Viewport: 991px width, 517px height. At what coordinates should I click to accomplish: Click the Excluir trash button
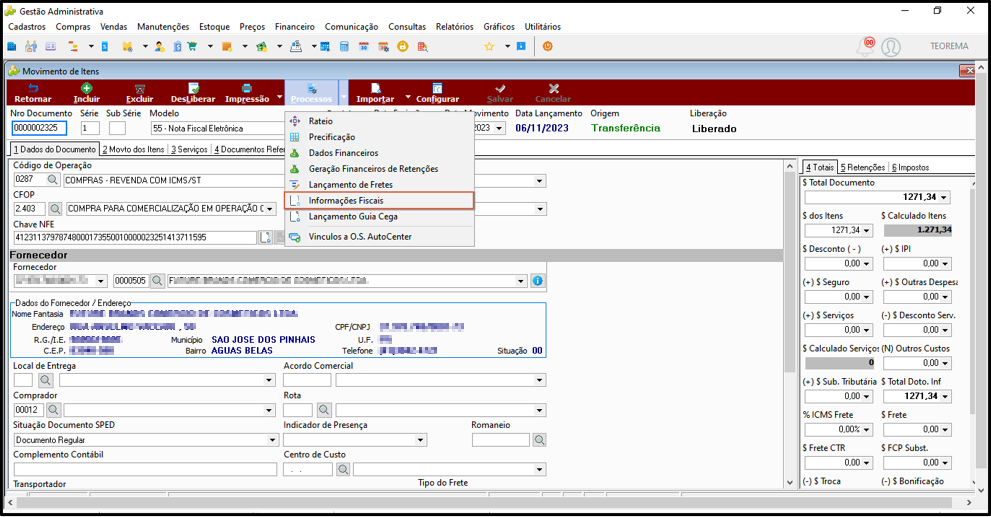click(x=140, y=93)
